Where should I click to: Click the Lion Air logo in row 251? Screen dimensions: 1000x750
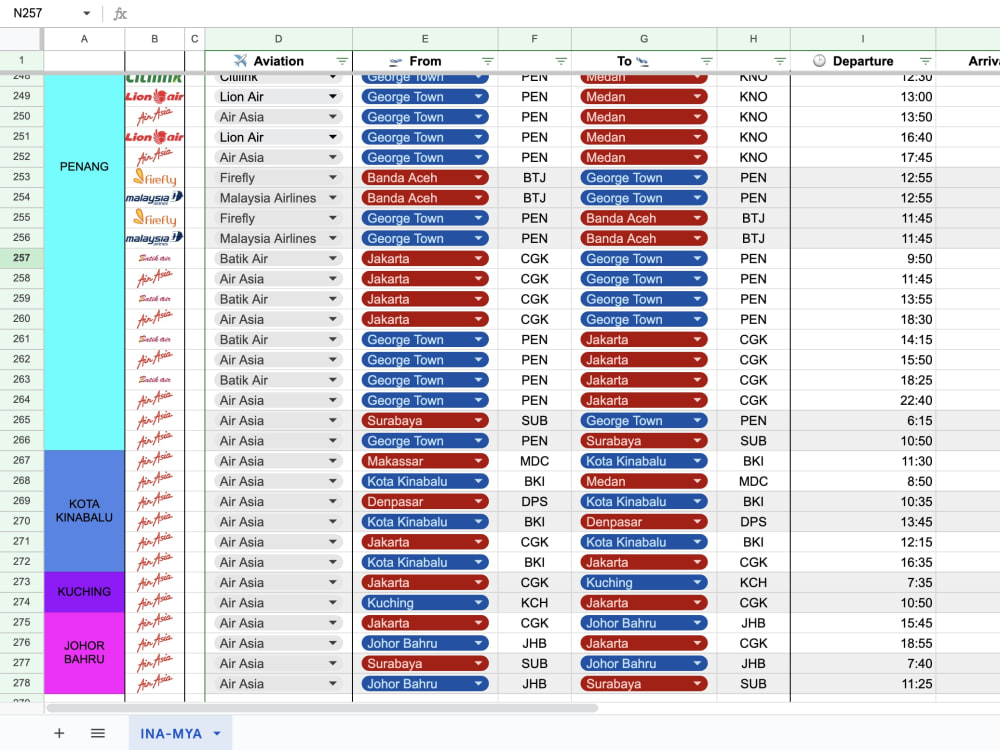[x=154, y=137]
